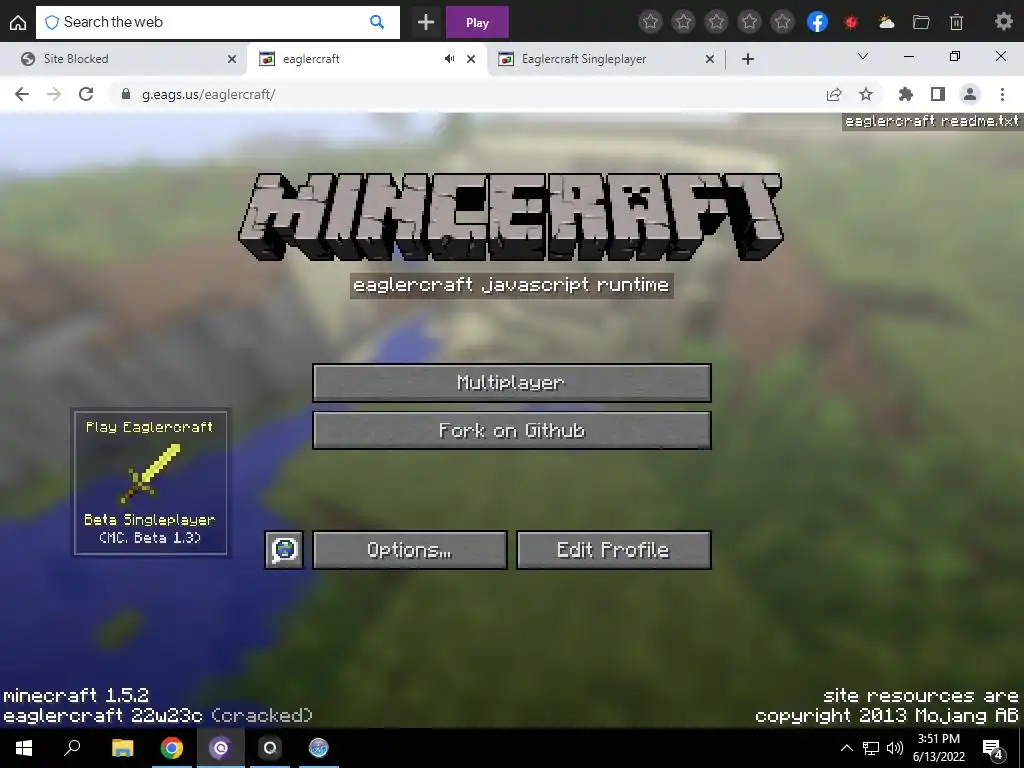Click the folder icon in top bar

click(921, 22)
